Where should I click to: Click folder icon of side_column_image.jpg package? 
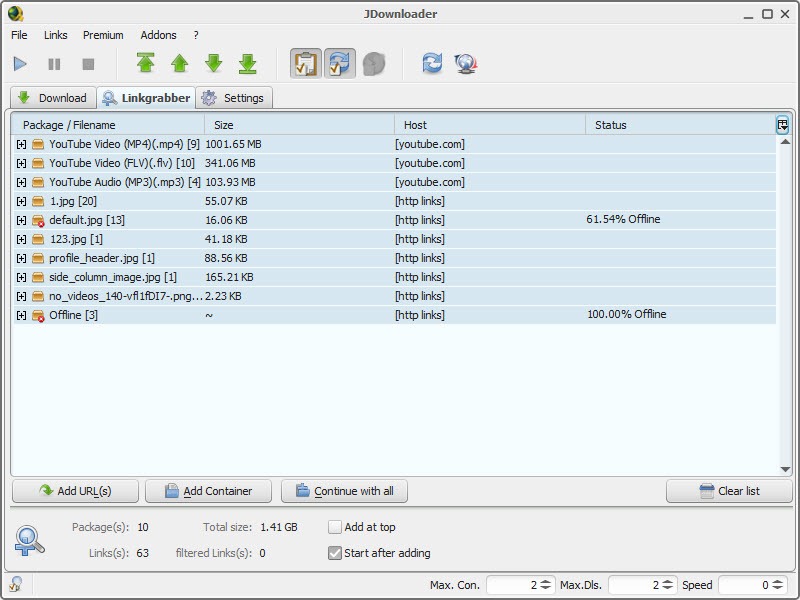click(38, 277)
